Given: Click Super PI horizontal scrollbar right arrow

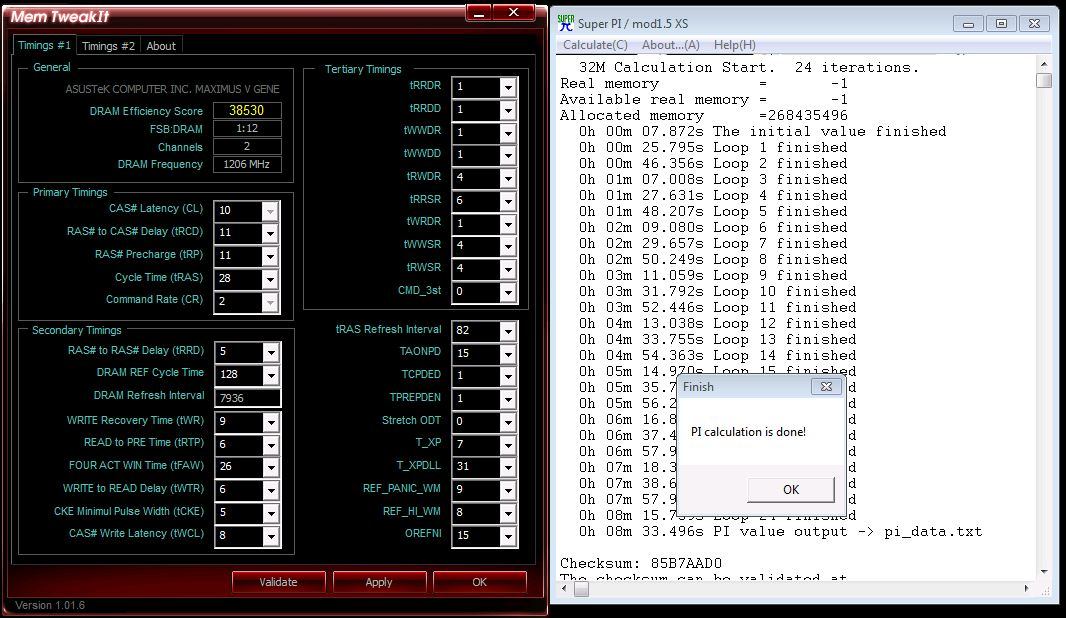Looking at the screenshot, I should (1027, 589).
